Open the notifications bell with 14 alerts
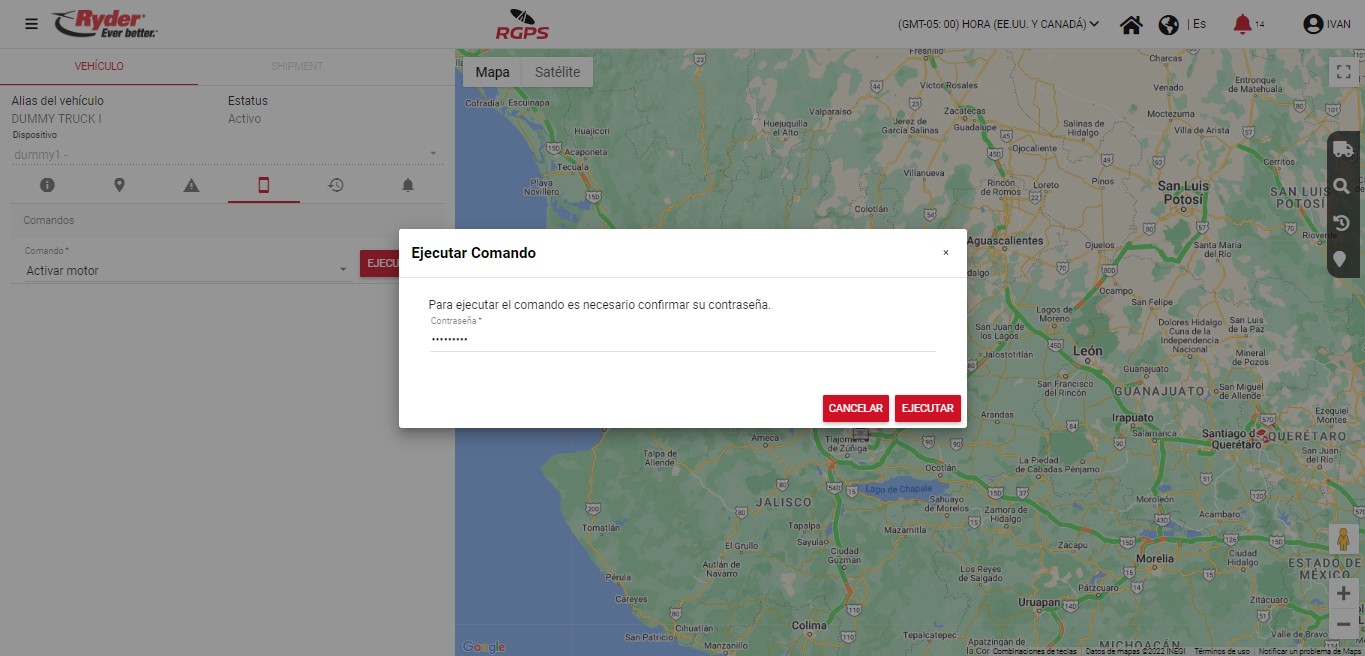Image resolution: width=1365 pixels, height=656 pixels. (1242, 24)
